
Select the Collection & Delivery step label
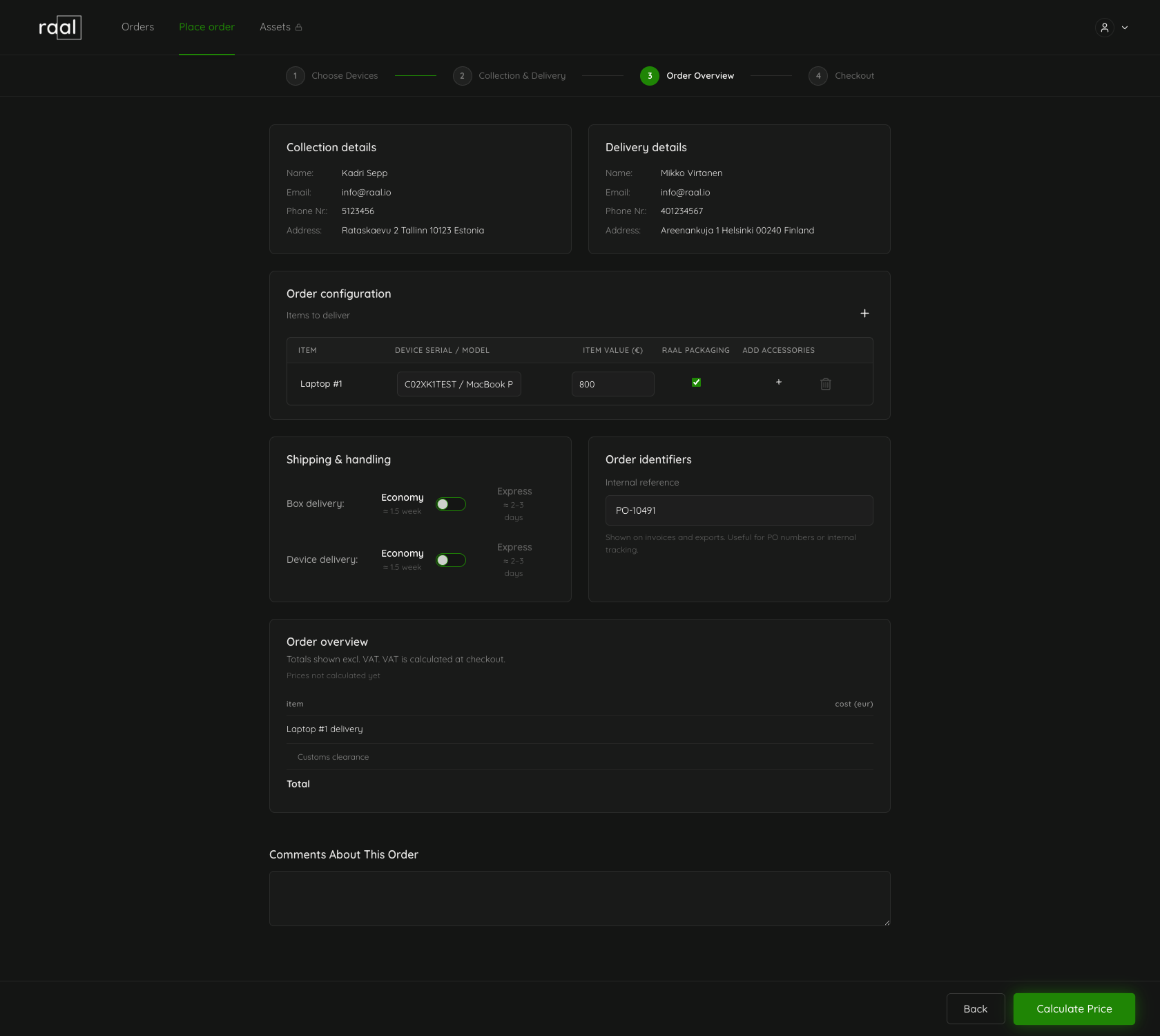(x=522, y=76)
